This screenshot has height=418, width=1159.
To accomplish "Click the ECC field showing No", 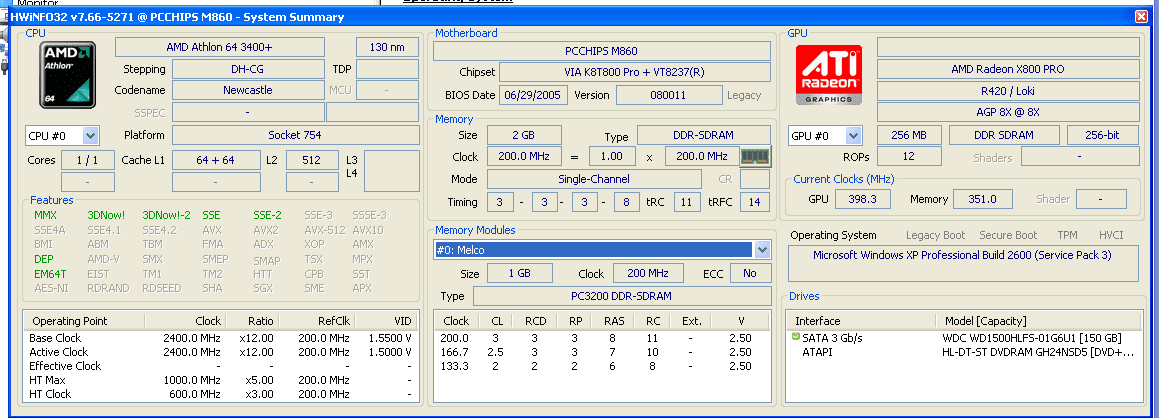I will (x=750, y=273).
